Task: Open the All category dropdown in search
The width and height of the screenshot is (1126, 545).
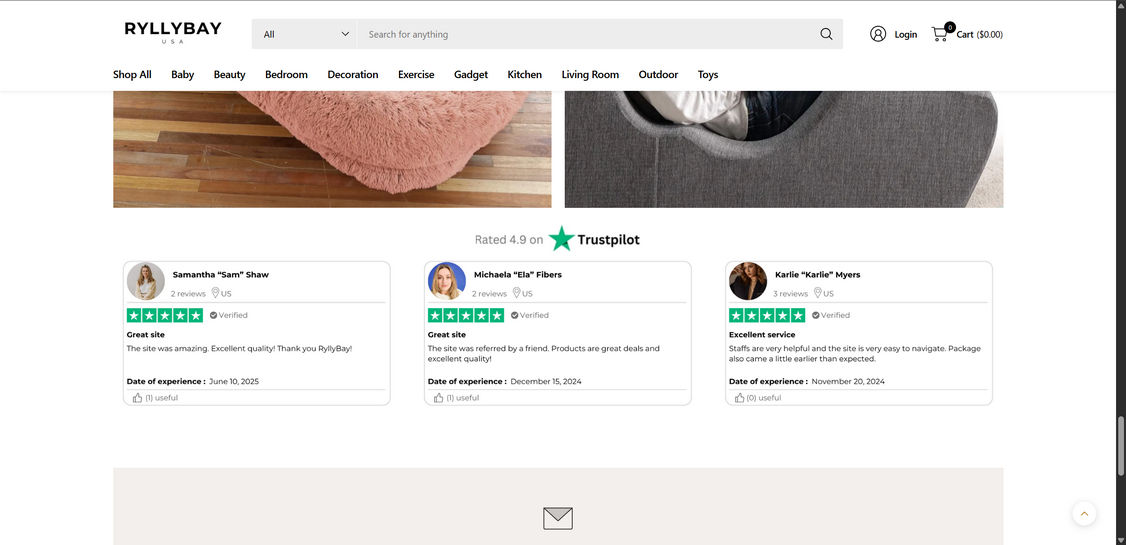Action: [x=304, y=34]
